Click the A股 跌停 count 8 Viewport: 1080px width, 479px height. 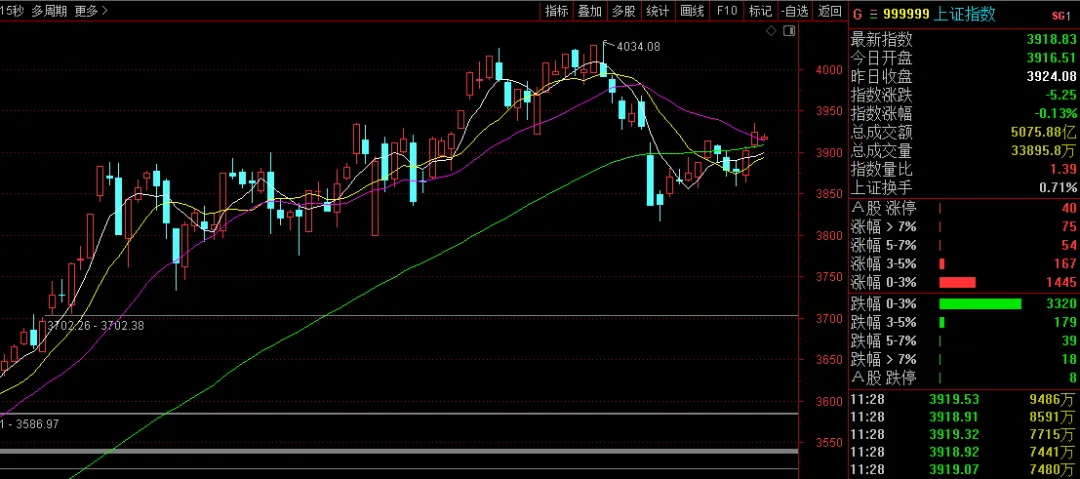pos(1072,378)
